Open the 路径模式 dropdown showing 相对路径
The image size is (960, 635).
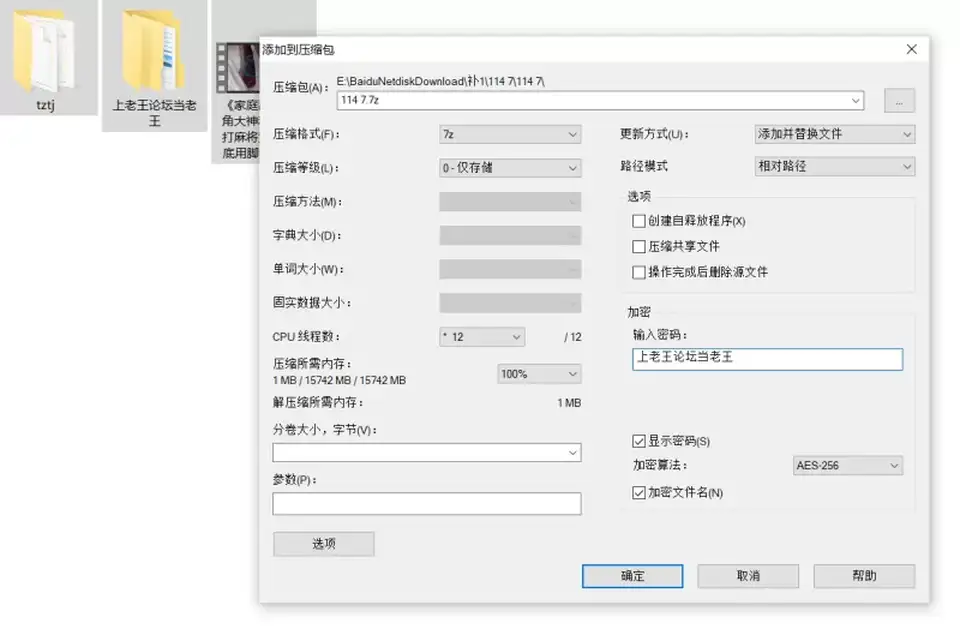834,167
